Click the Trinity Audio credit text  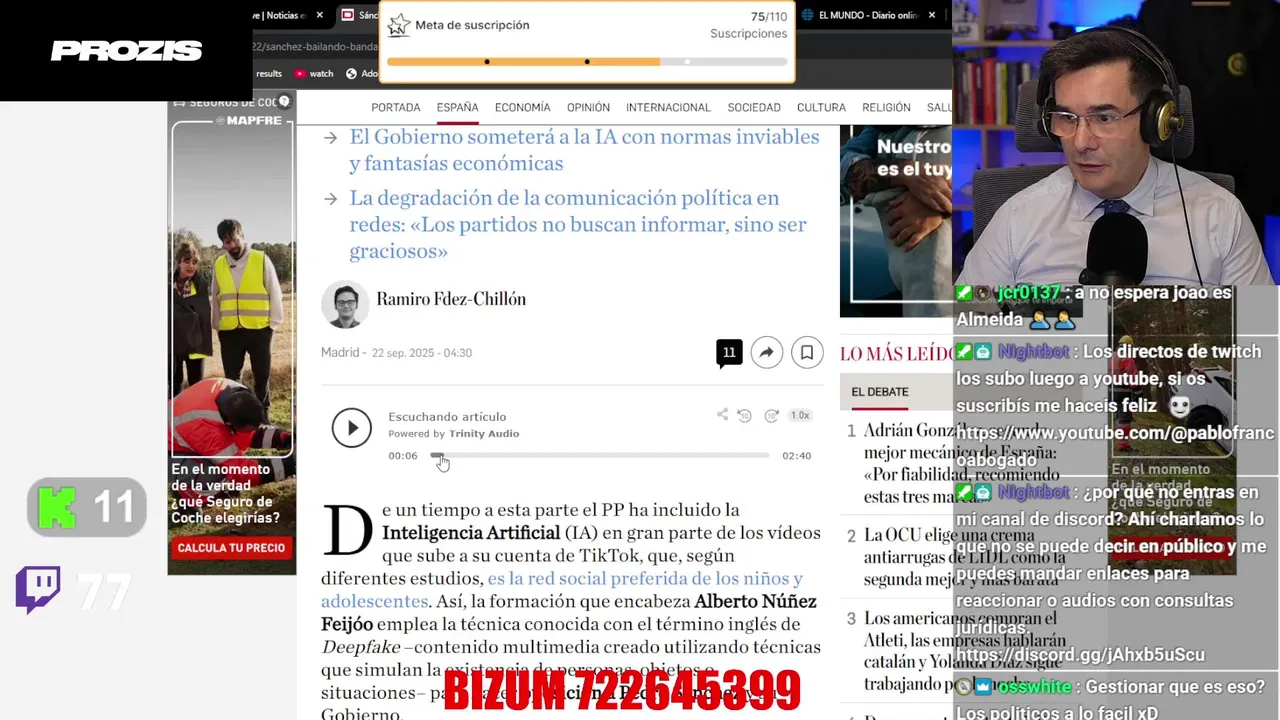(453, 434)
